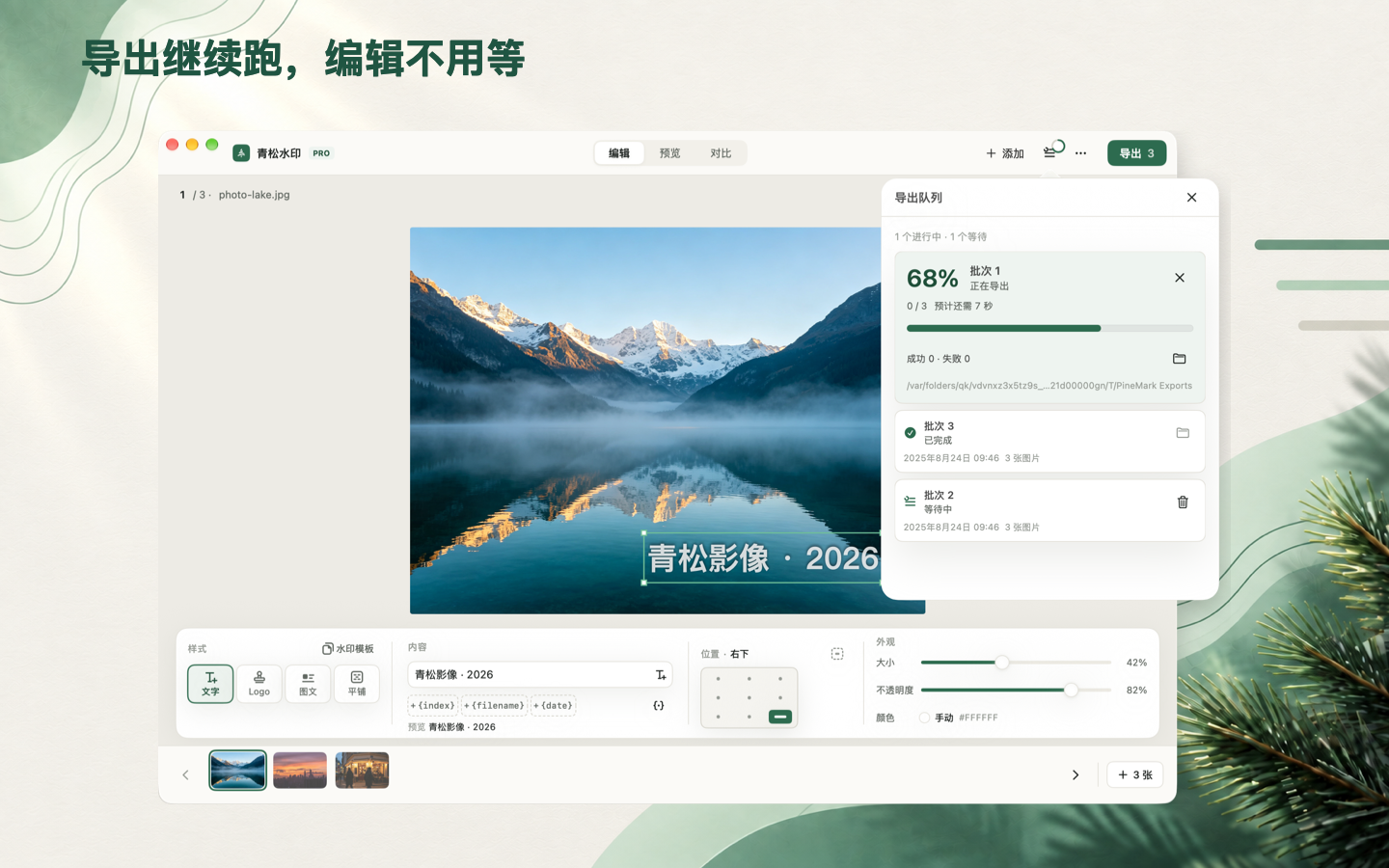This screenshot has width=1389, height=868.
Task: Click the dashed-square icon beside 位置
Action: 837,654
